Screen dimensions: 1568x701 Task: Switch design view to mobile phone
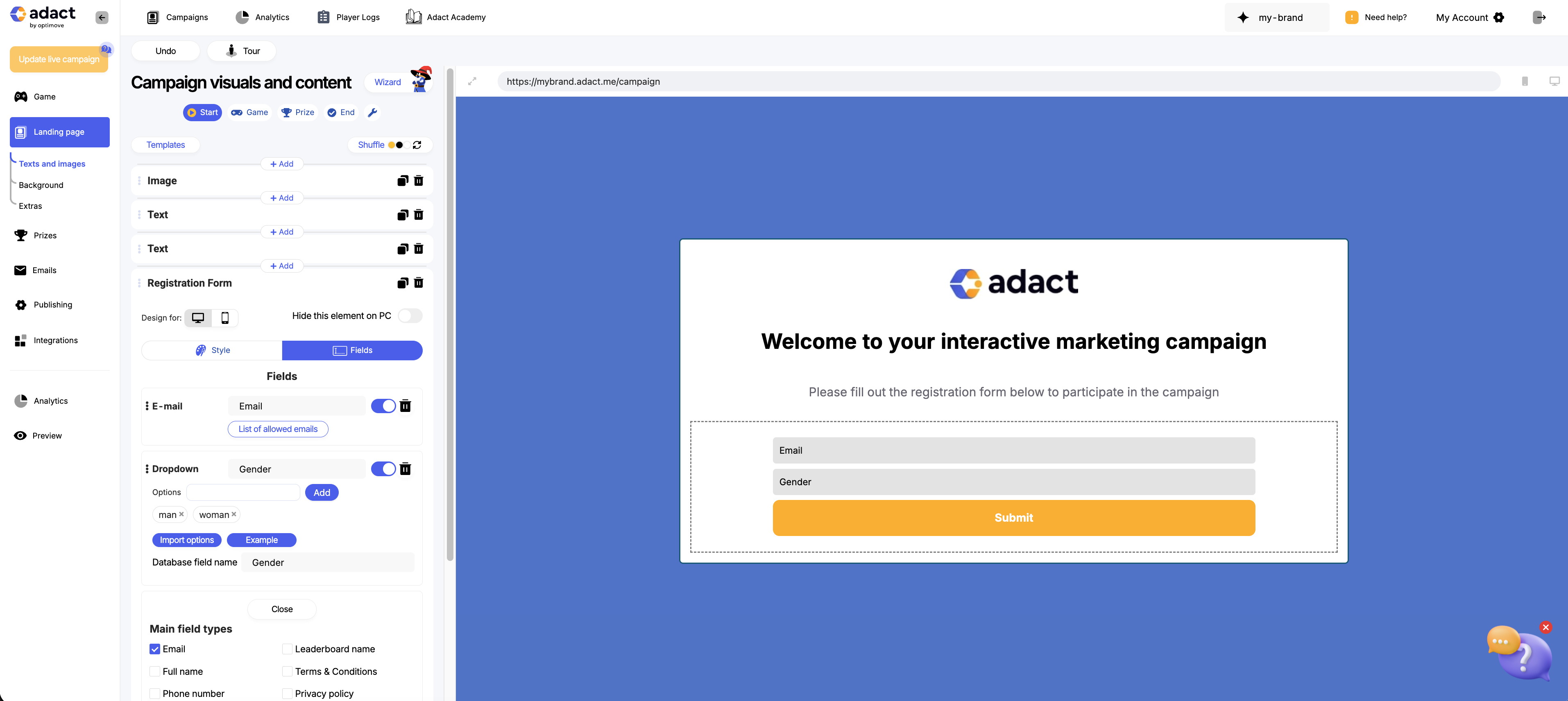tap(224, 318)
